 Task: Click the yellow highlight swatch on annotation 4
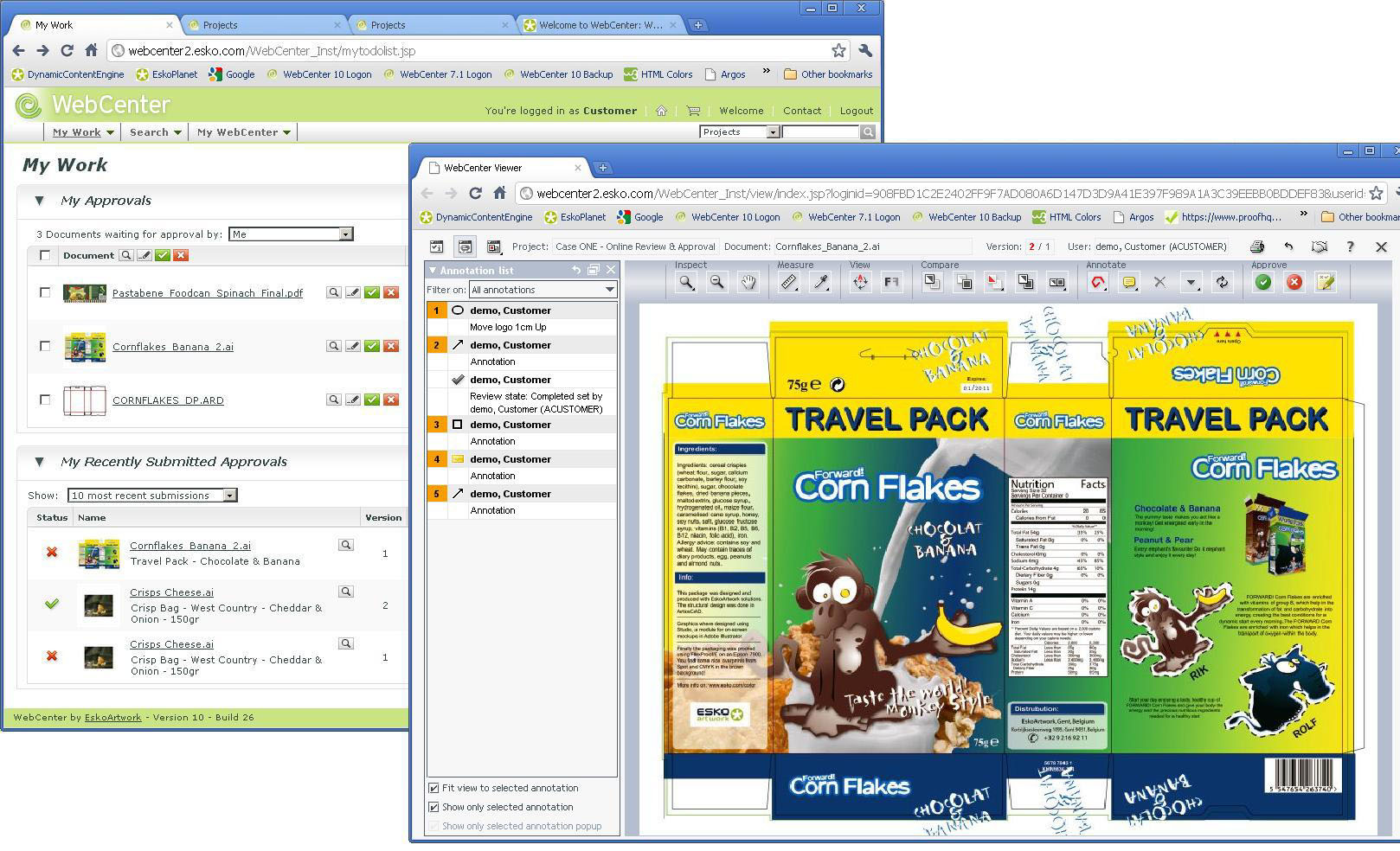coord(458,458)
